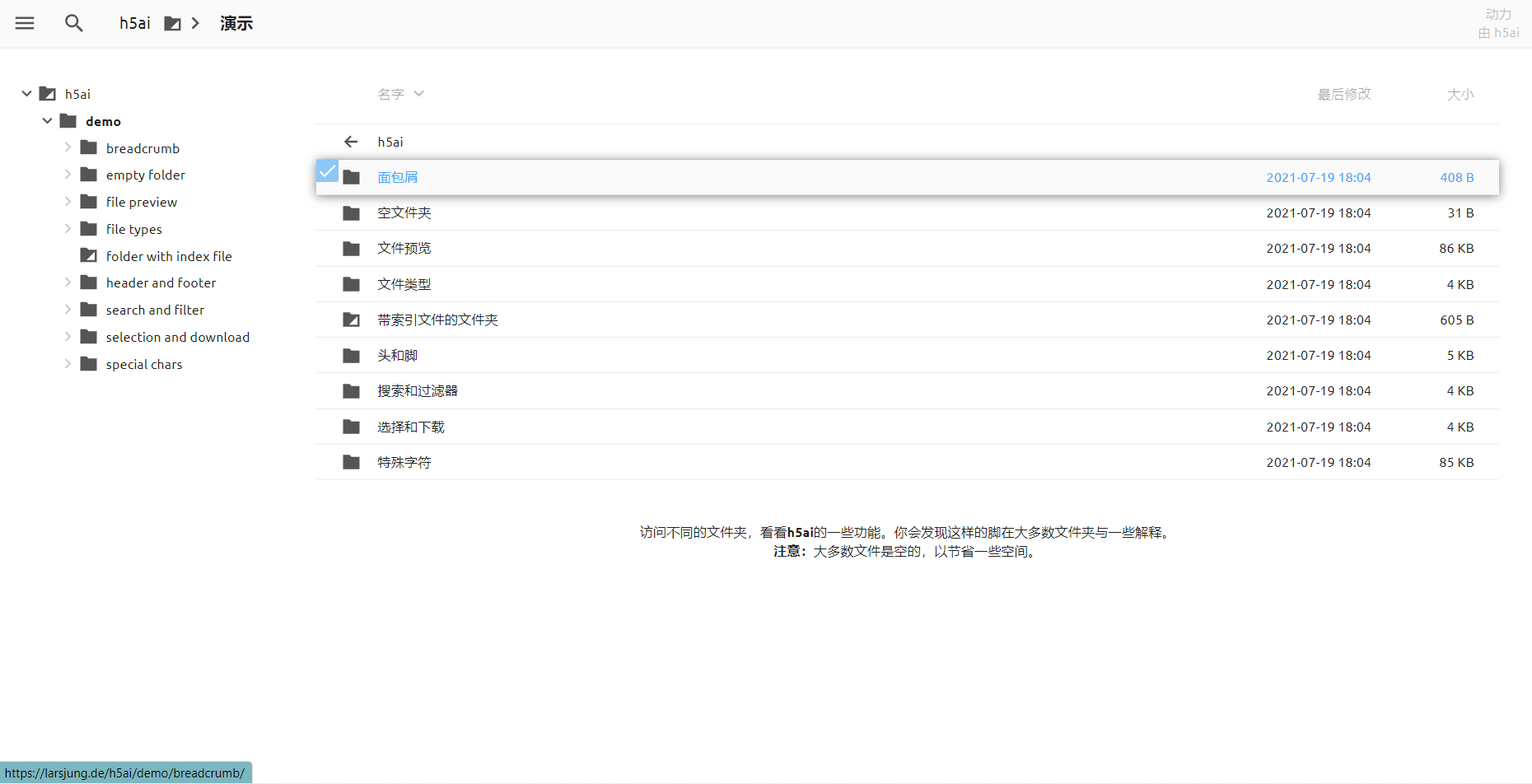1532x784 pixels.
Task: Click the h5ai breadcrumb link
Action: (x=135, y=23)
